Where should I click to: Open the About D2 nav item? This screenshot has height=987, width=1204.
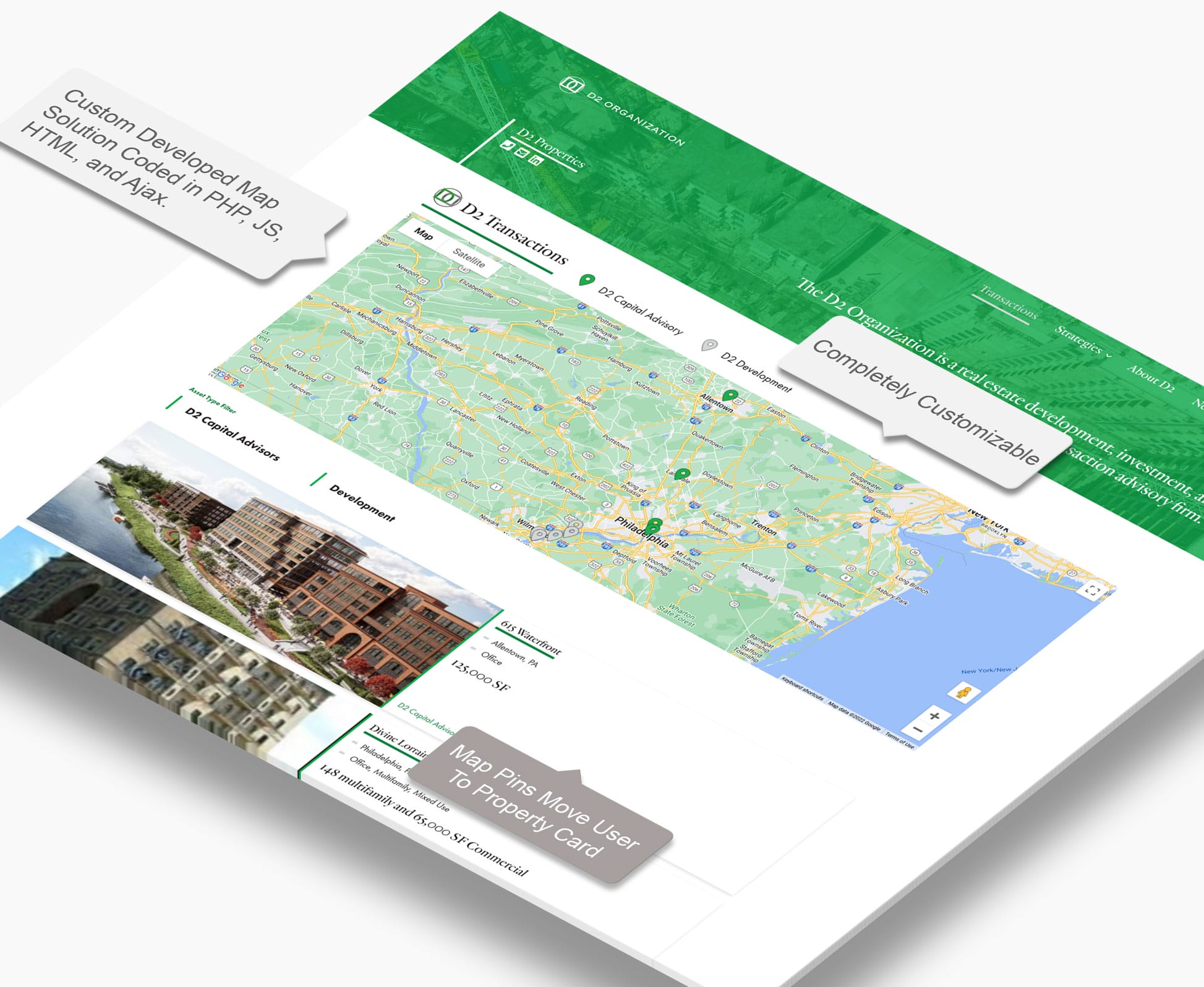(1150, 378)
